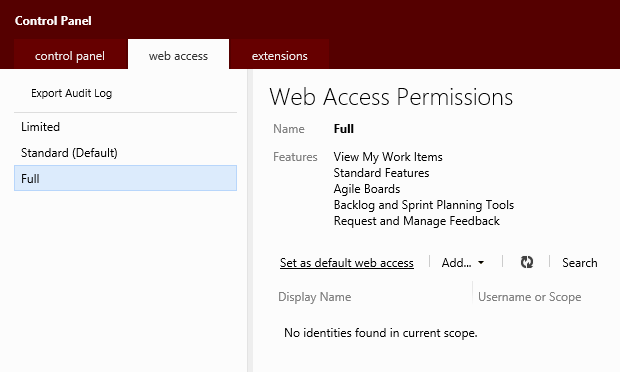Click the vertical splitter between panes
Screen dimensions: 620x372
click(250, 220)
